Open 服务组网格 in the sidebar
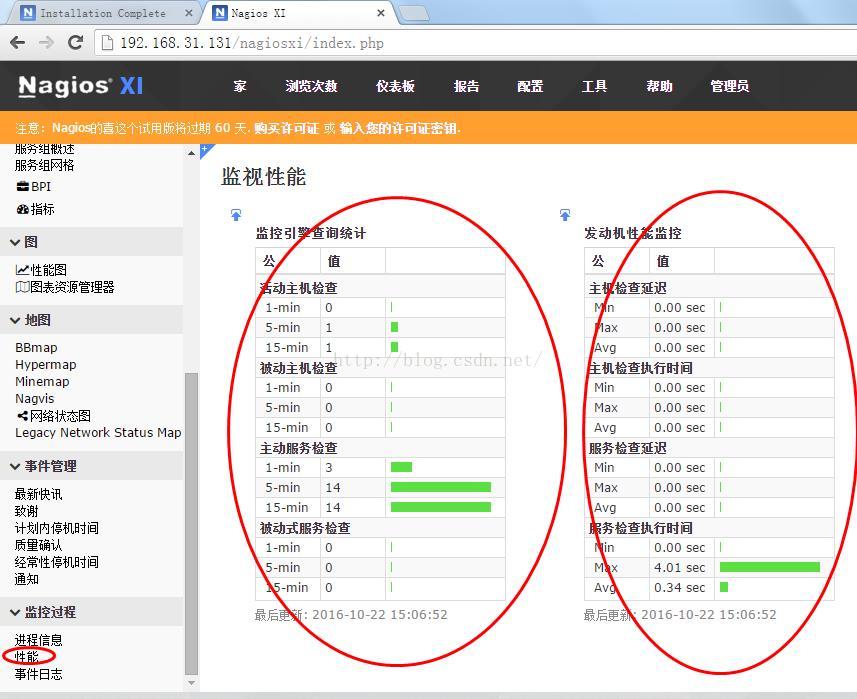 click(44, 165)
